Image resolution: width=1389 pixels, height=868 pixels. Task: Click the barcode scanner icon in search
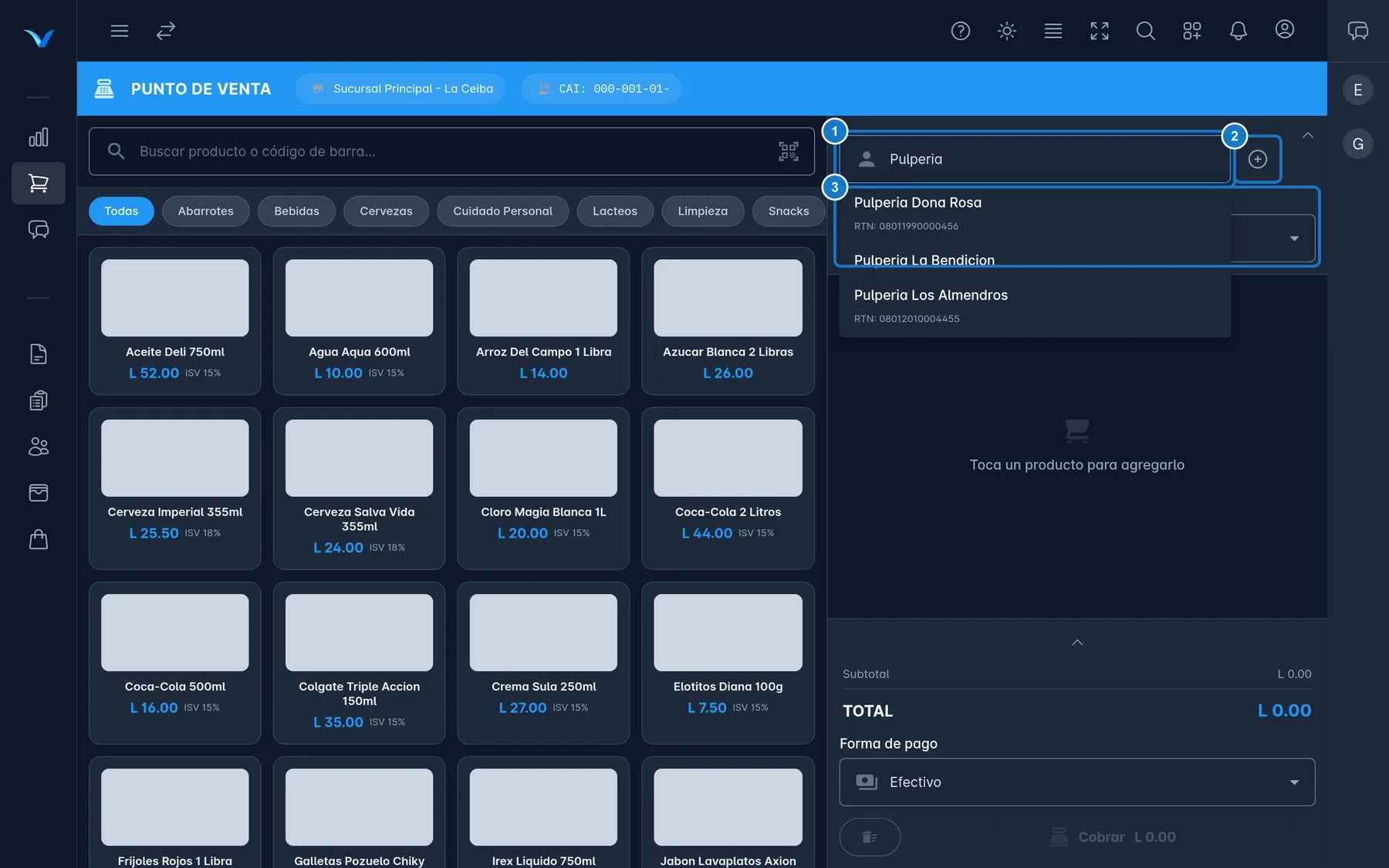[788, 151]
